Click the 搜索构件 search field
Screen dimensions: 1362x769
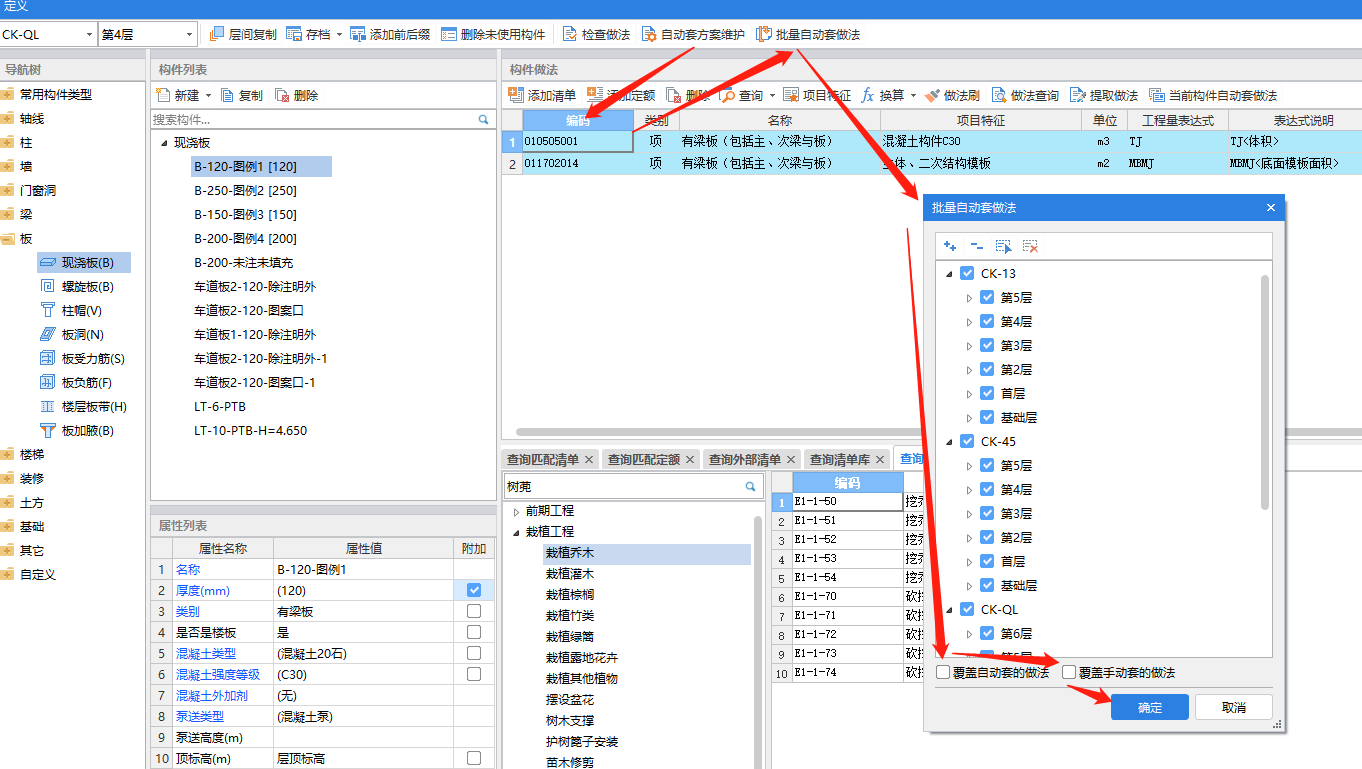(322, 119)
